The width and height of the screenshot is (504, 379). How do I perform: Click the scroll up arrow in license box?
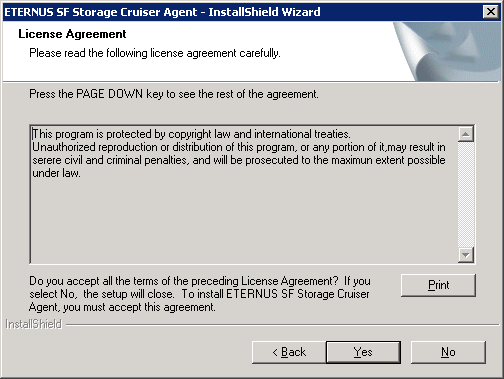pyautogui.click(x=466, y=134)
